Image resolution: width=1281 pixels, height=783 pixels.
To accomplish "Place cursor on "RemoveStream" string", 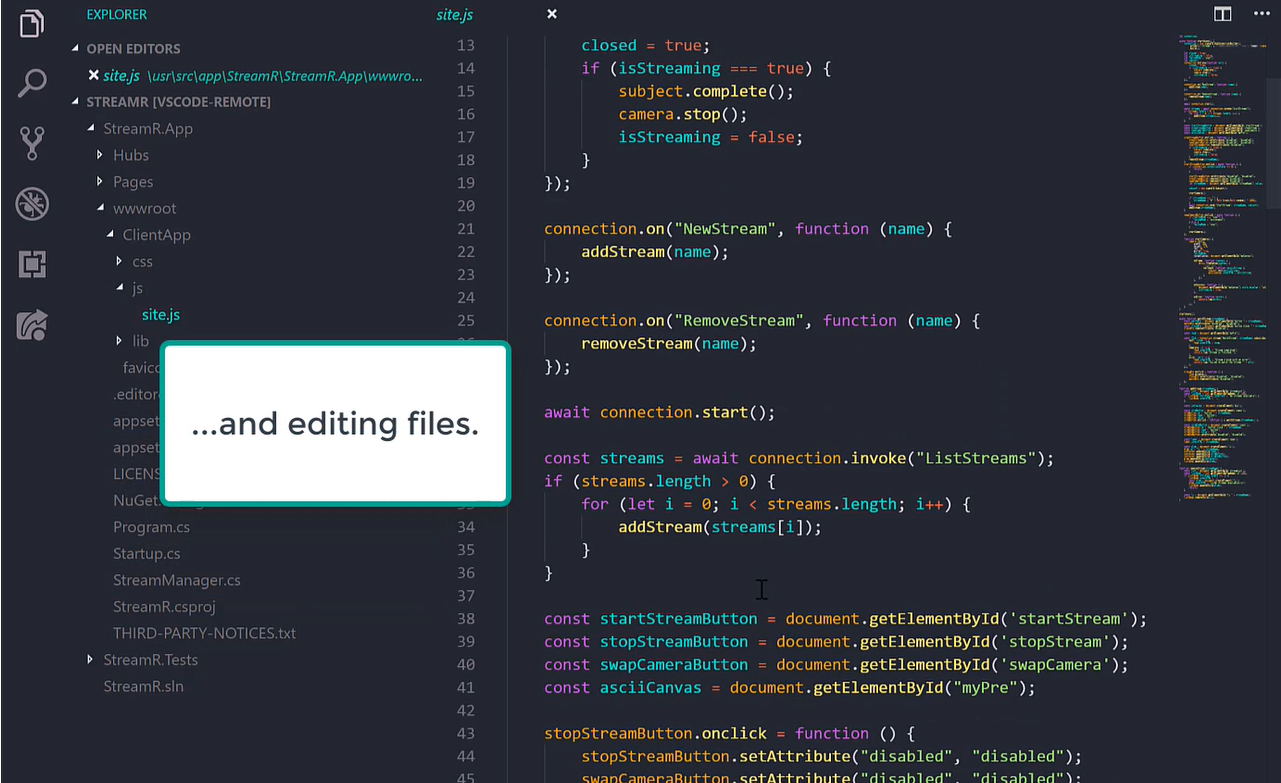I will (743, 321).
